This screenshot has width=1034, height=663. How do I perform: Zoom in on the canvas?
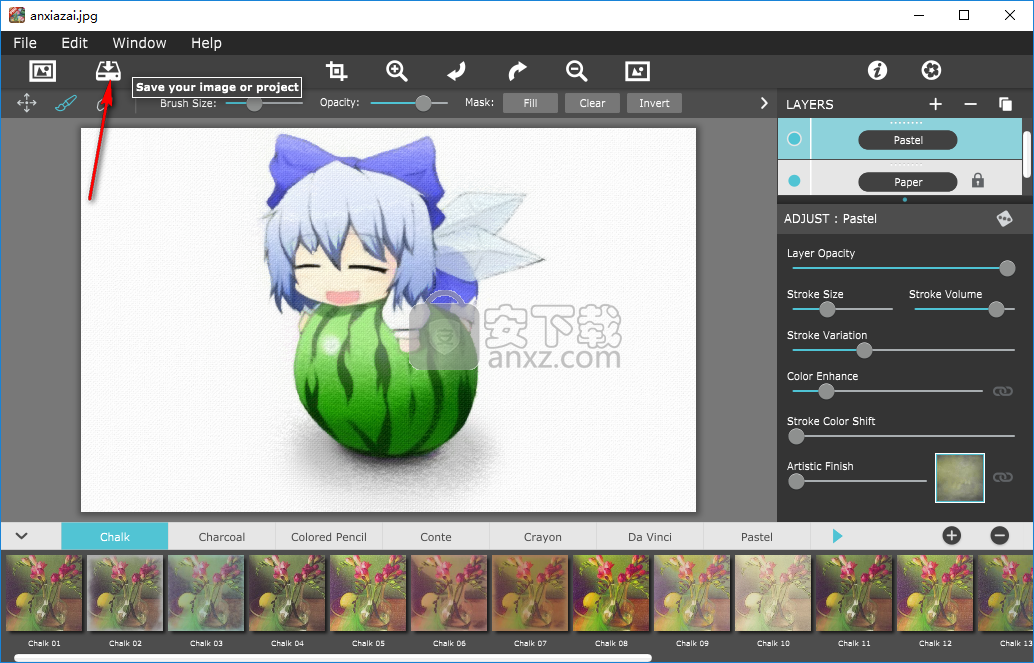(396, 71)
